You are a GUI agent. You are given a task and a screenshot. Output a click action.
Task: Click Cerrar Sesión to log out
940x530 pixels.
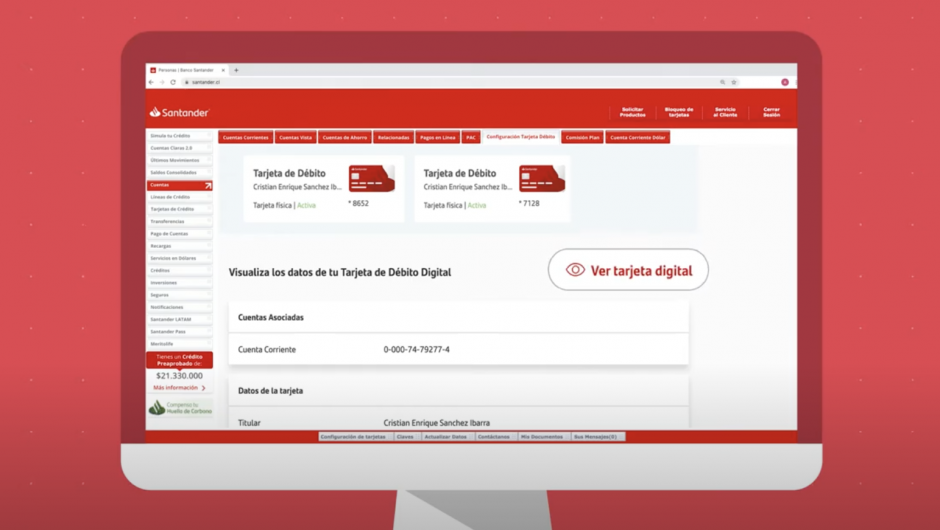pos(772,112)
